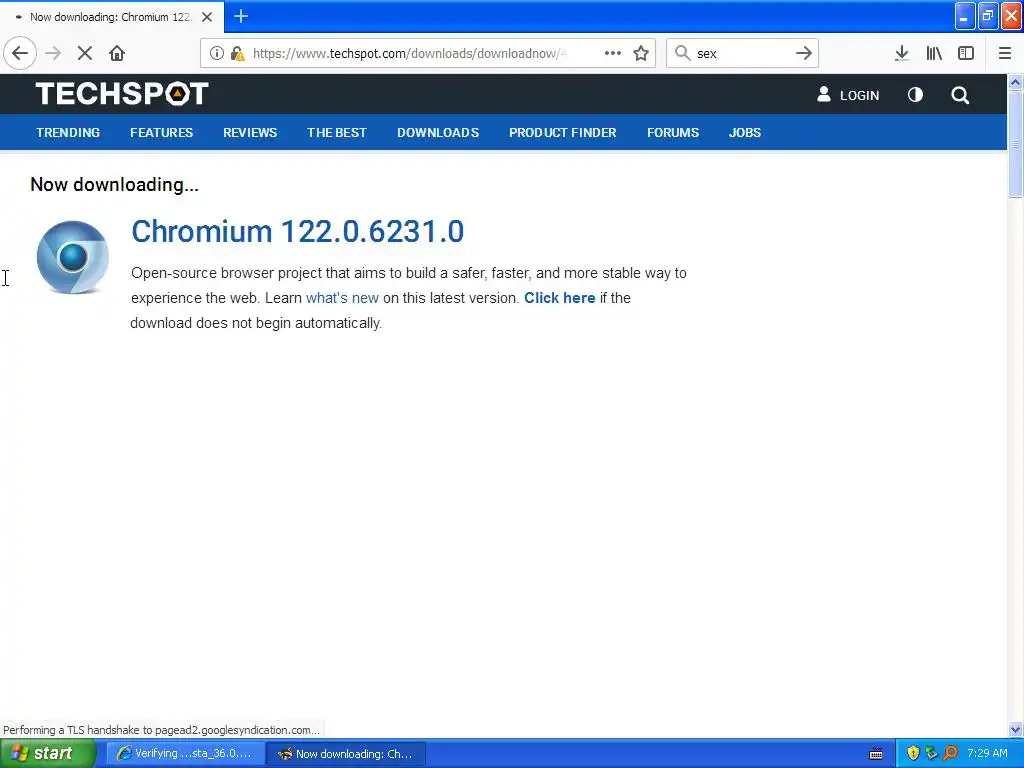Click the keyboard icon on the taskbar
The width and height of the screenshot is (1024, 768).
[x=876, y=754]
